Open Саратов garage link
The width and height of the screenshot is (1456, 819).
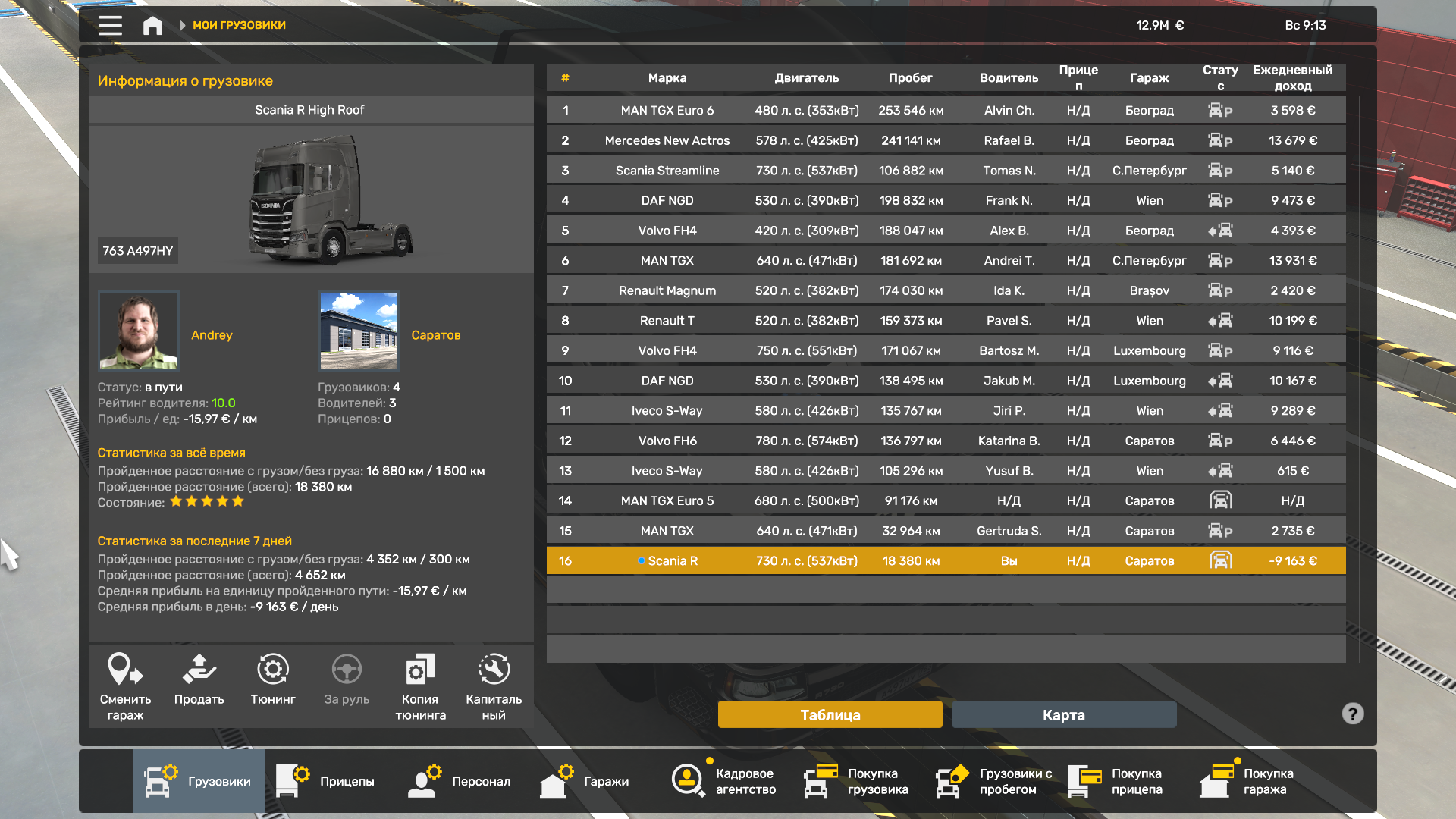[436, 334]
